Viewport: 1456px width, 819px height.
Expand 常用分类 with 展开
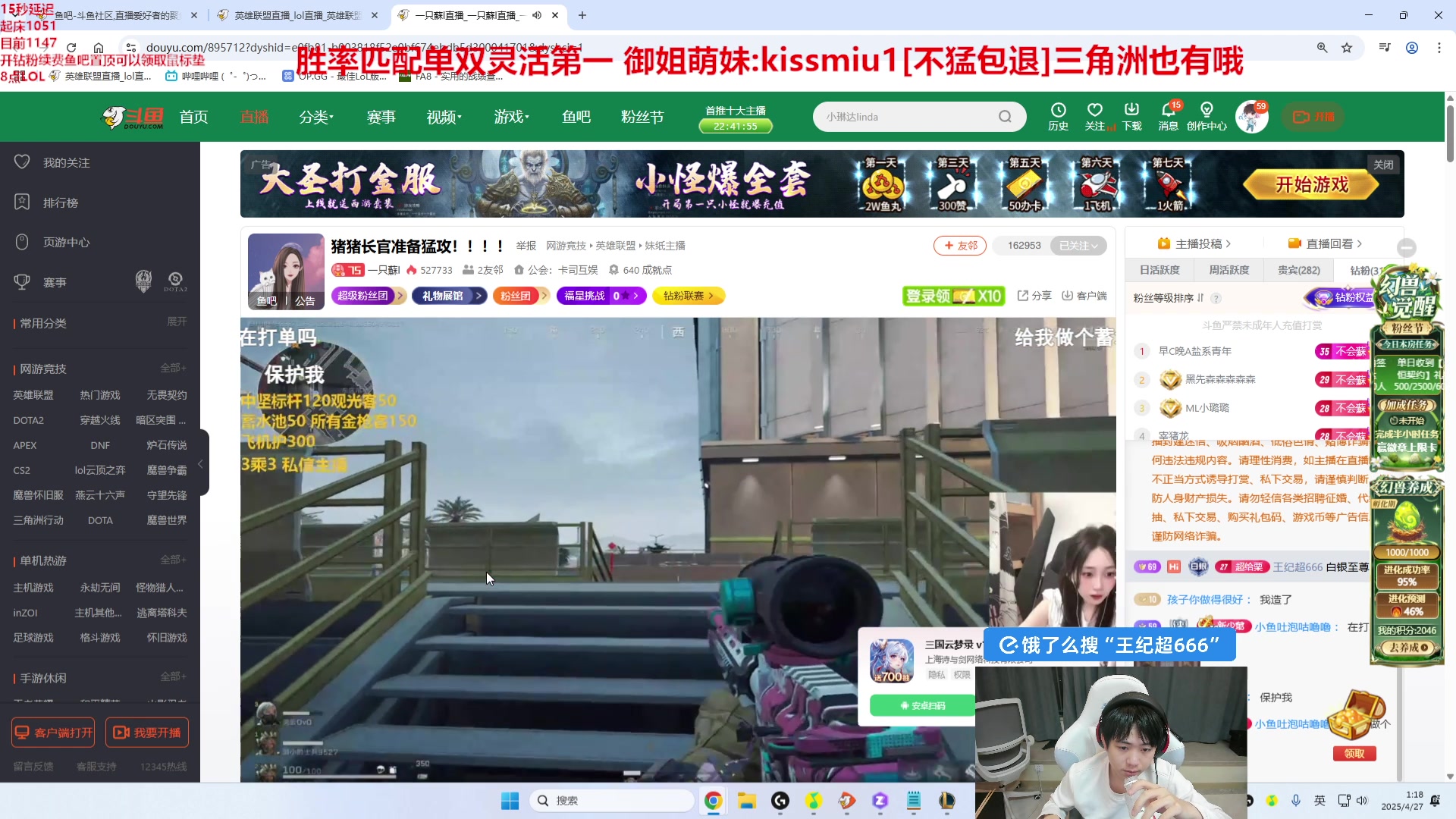pos(177,322)
